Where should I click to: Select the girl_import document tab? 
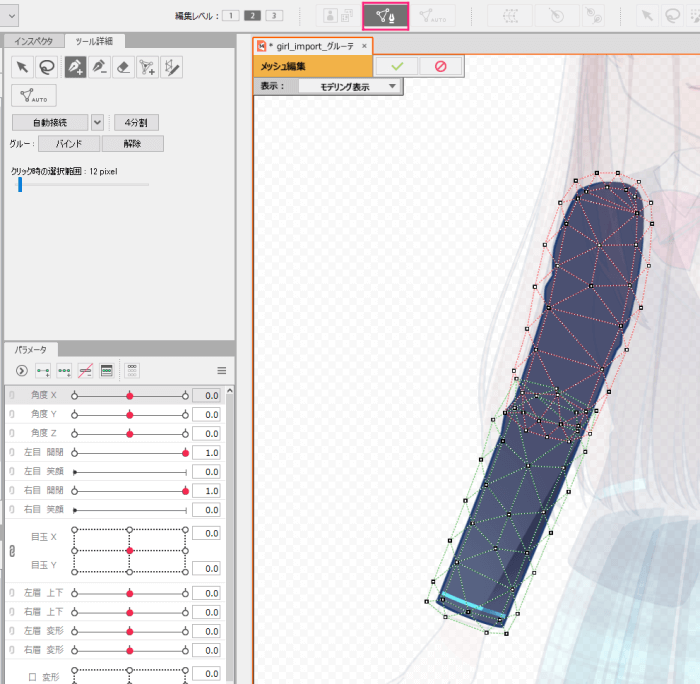click(x=312, y=46)
